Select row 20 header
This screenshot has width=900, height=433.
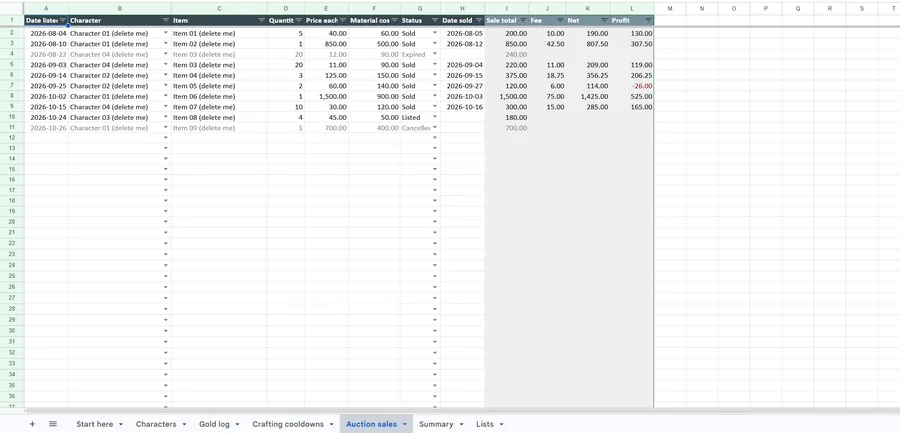click(x=11, y=222)
